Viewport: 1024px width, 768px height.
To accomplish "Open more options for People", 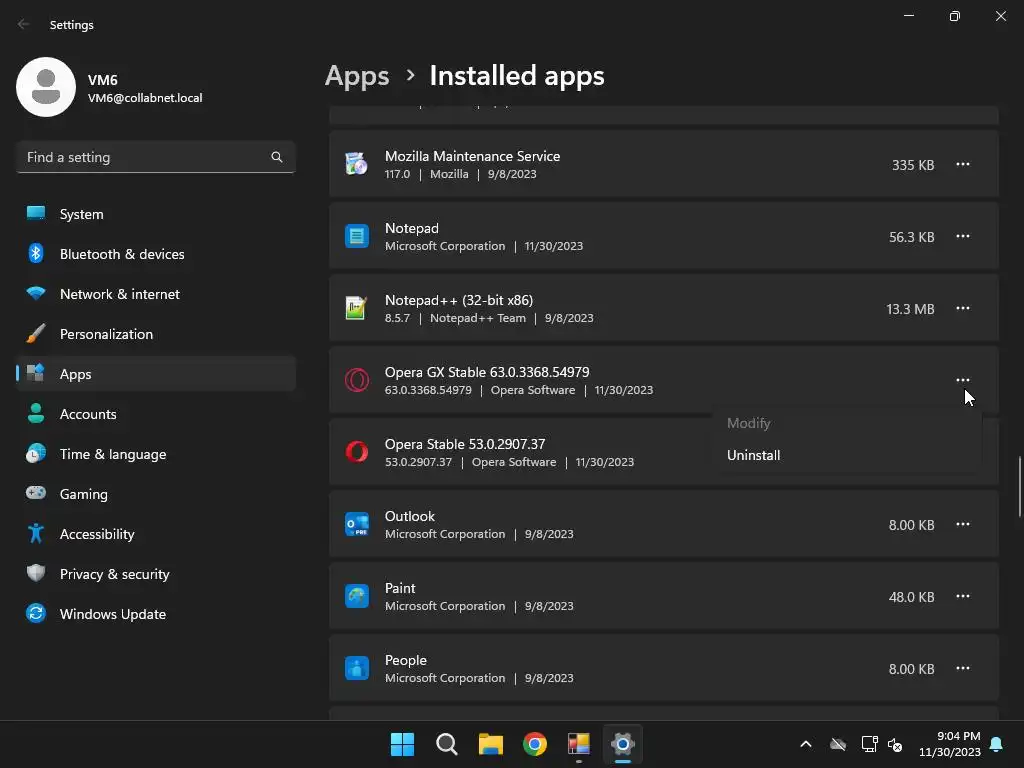I will 963,668.
